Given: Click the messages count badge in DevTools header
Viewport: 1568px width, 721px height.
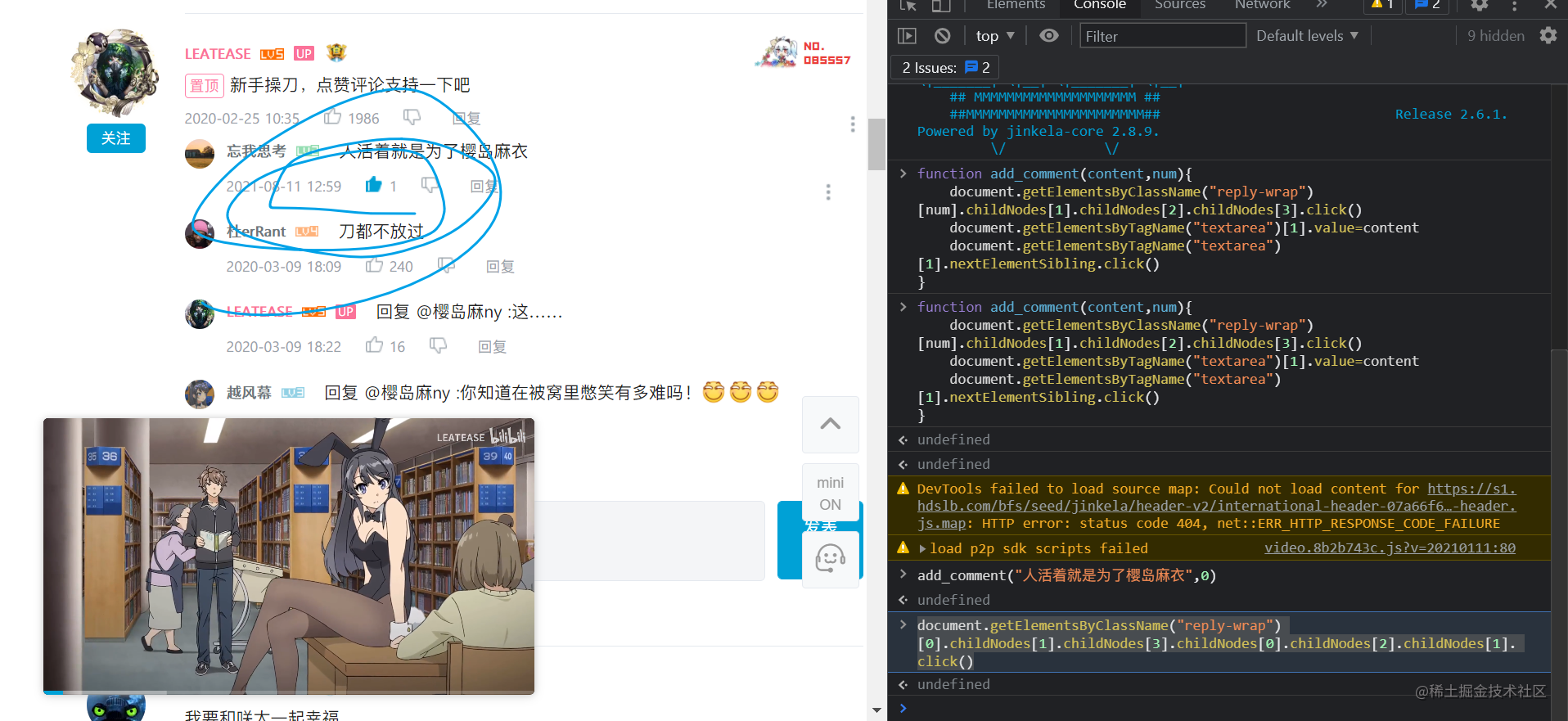Looking at the screenshot, I should [1427, 5].
